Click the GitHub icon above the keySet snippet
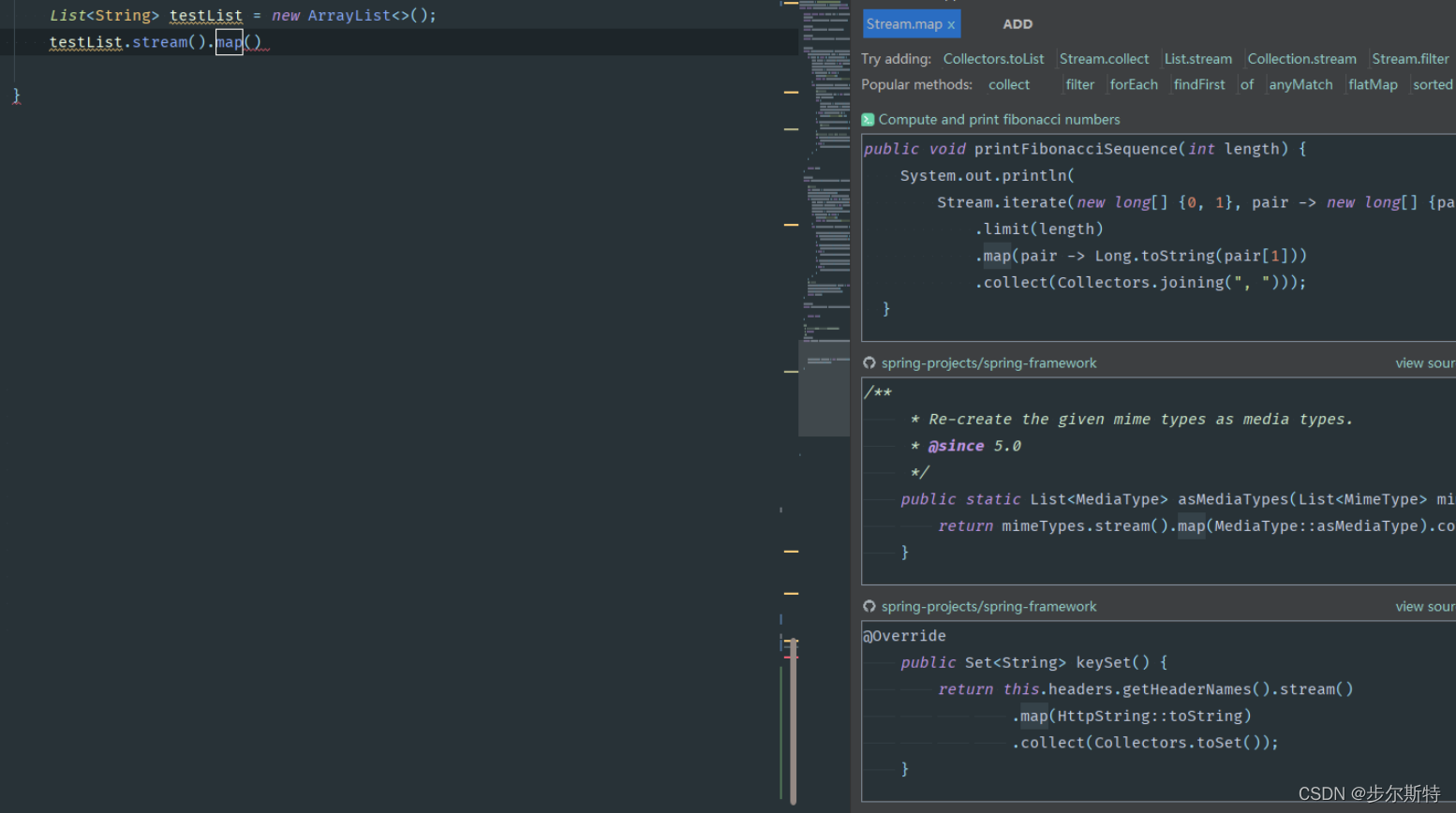The width and height of the screenshot is (1456, 813). pos(869,607)
